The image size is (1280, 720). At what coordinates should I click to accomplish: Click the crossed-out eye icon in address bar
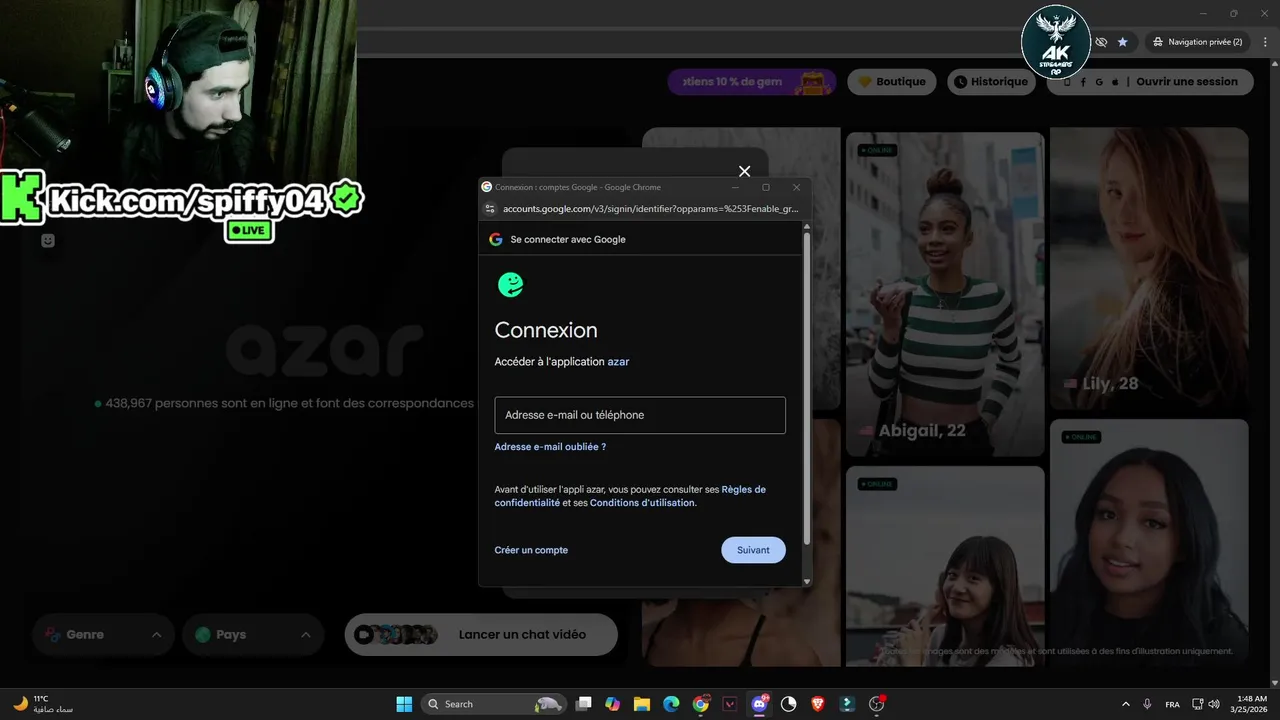[x=1101, y=42]
